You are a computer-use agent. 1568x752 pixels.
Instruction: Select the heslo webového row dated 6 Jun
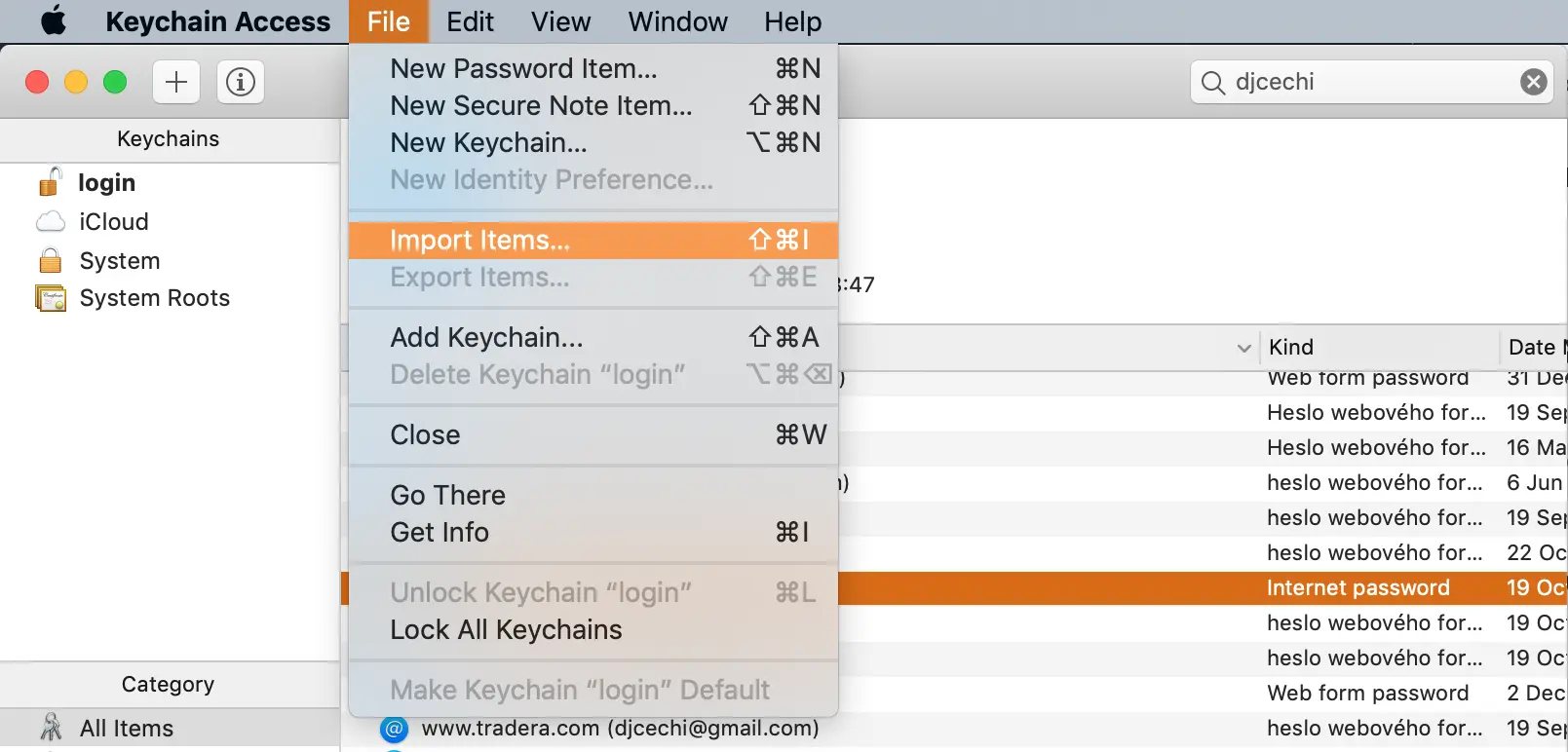click(1203, 483)
